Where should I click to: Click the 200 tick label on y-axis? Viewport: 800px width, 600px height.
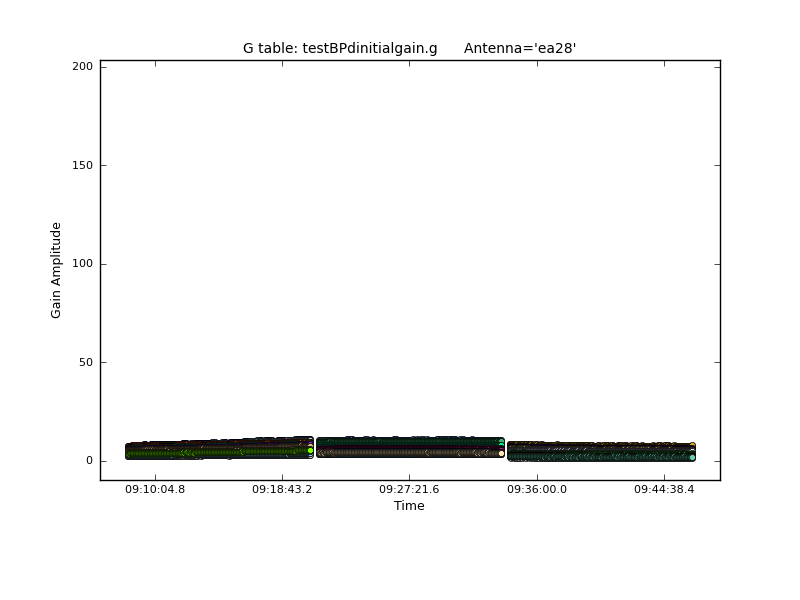point(82,66)
